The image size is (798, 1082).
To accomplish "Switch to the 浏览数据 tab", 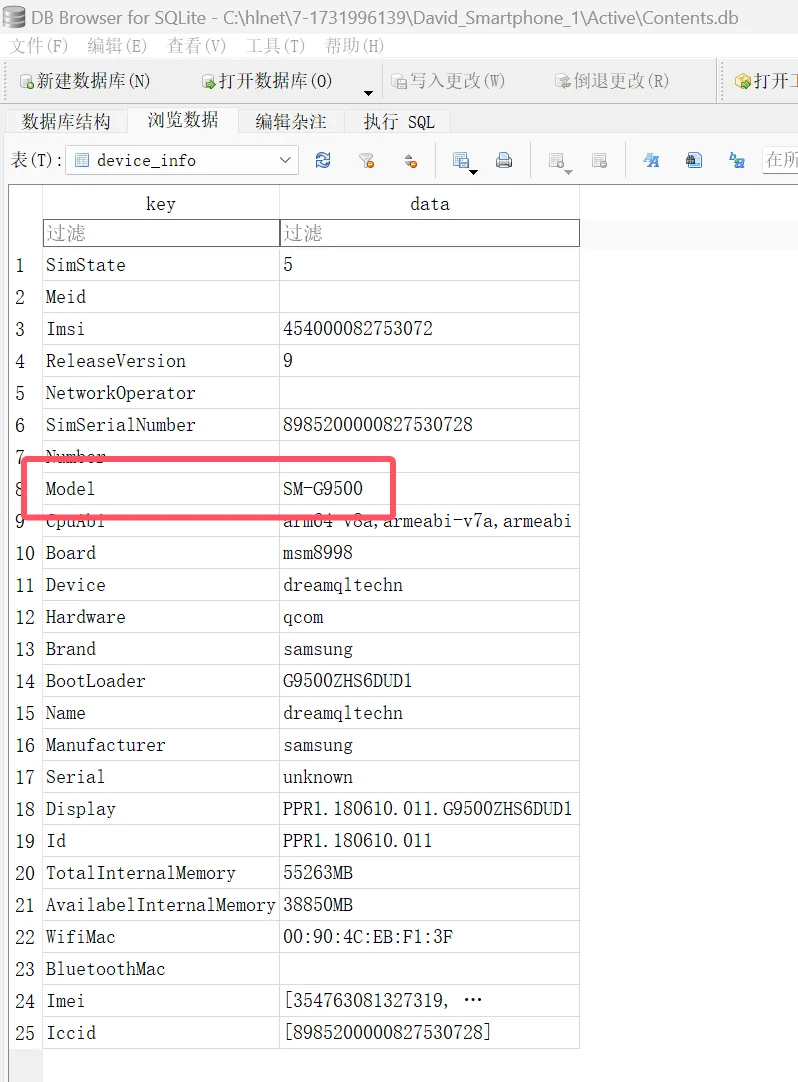I will coord(183,120).
